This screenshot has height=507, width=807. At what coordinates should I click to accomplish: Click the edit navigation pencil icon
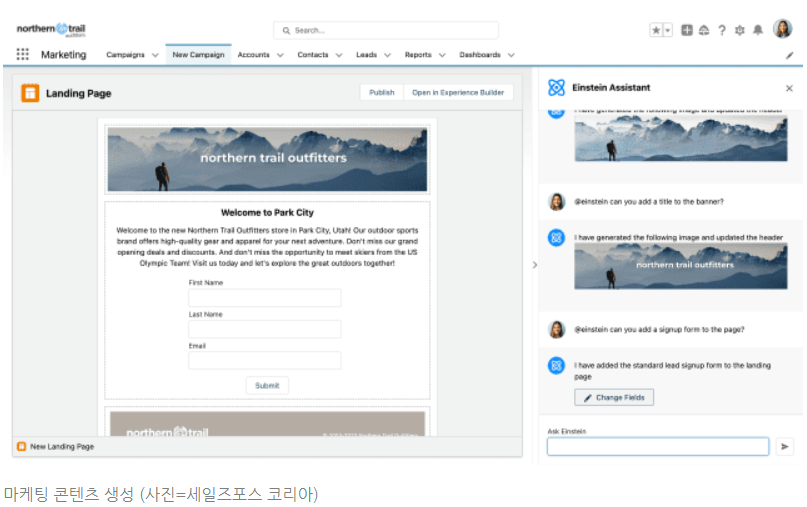click(790, 55)
